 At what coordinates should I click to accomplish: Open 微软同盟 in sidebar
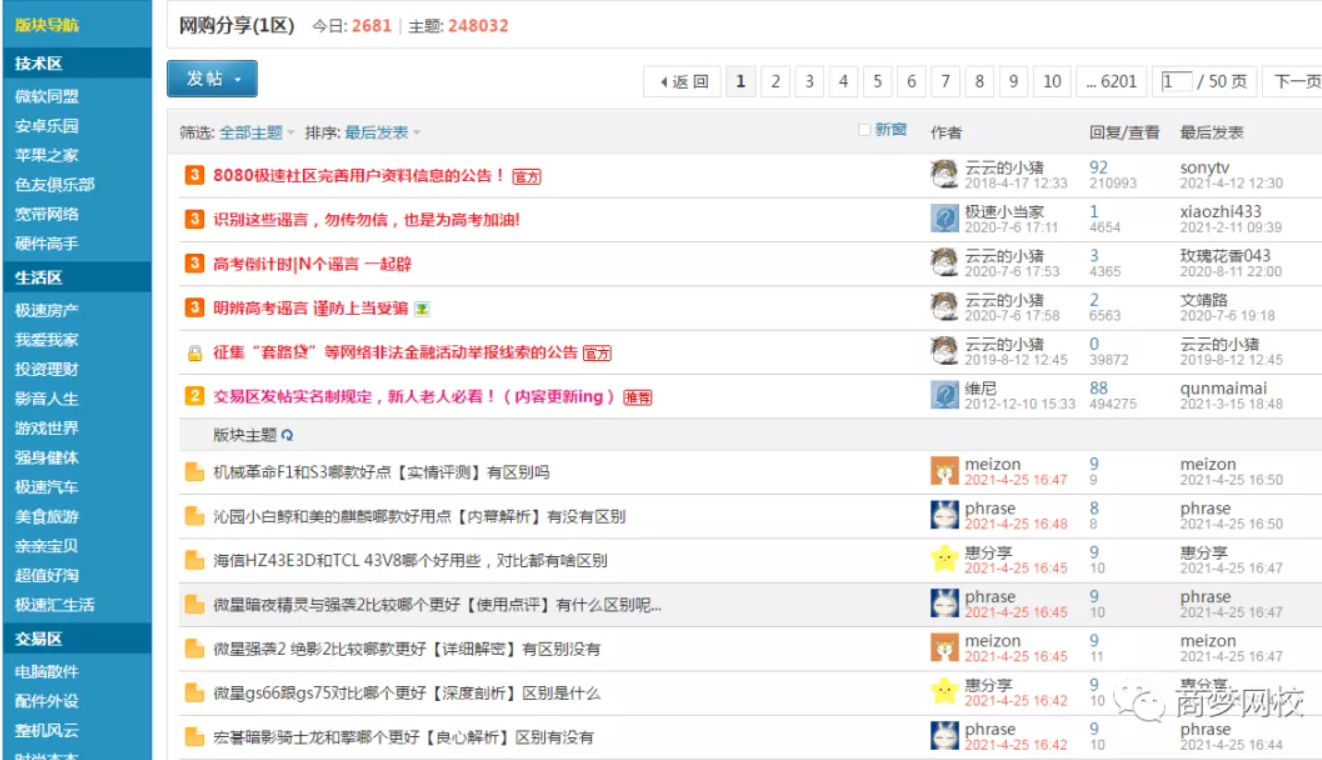tap(47, 97)
